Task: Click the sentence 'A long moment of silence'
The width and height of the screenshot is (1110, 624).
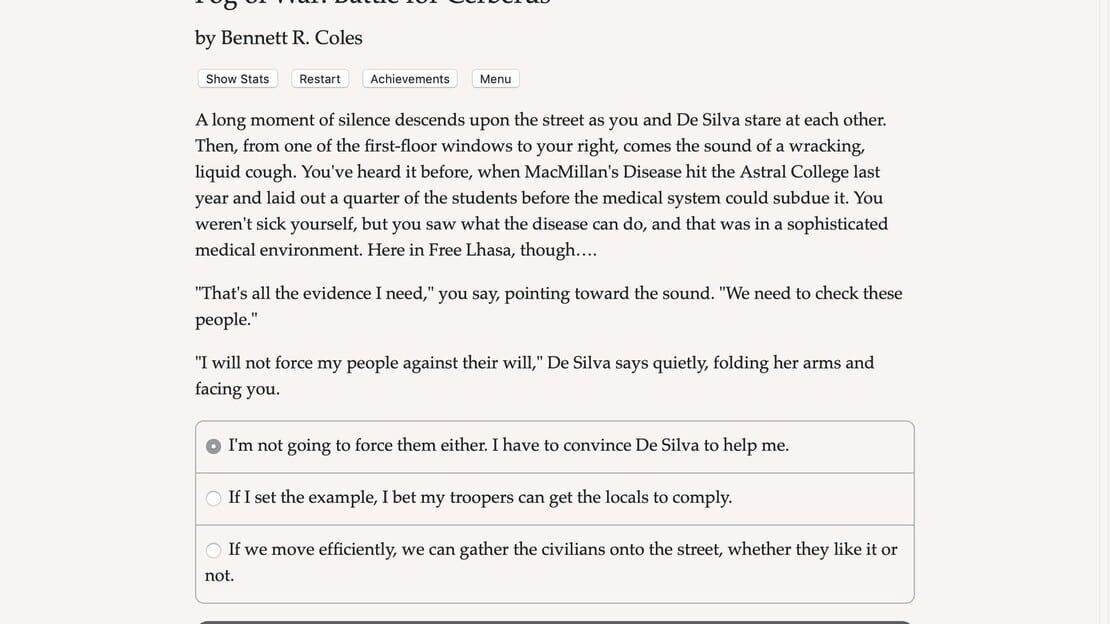Action: (540, 120)
